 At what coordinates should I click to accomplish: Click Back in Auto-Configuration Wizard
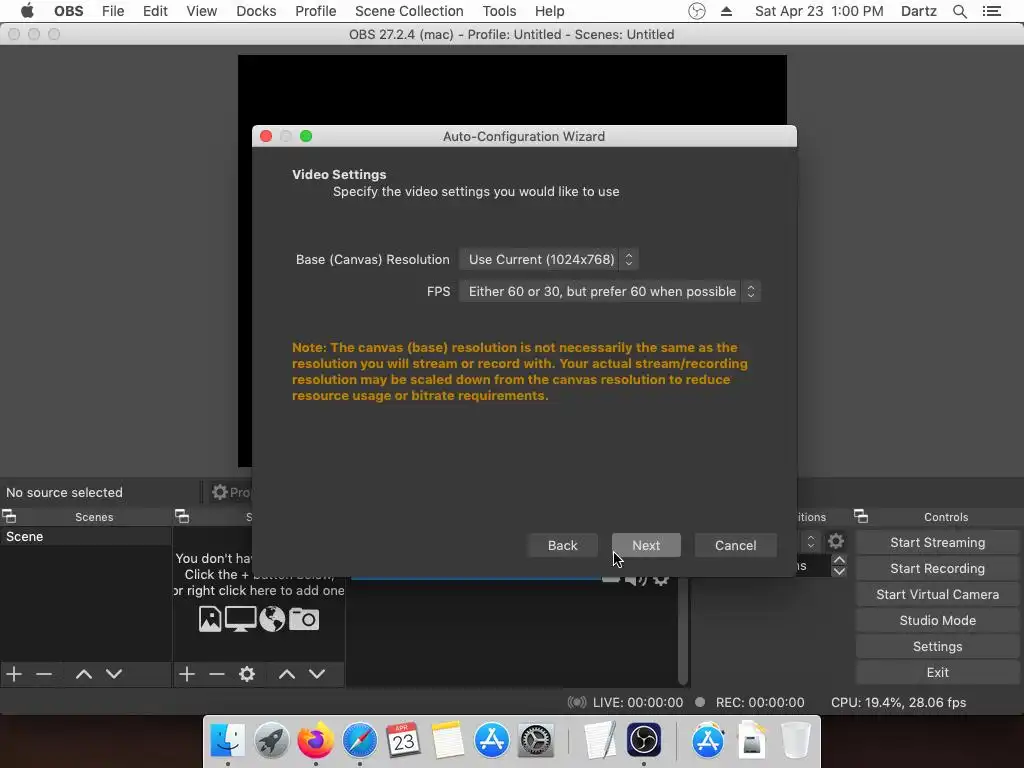(x=562, y=545)
